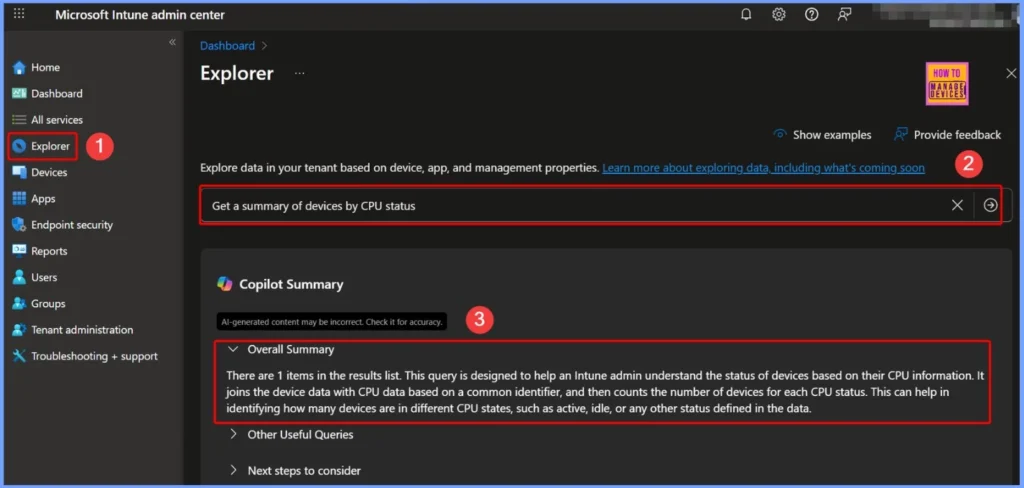
Task: Click the Groups people icon
Action: pos(19,303)
